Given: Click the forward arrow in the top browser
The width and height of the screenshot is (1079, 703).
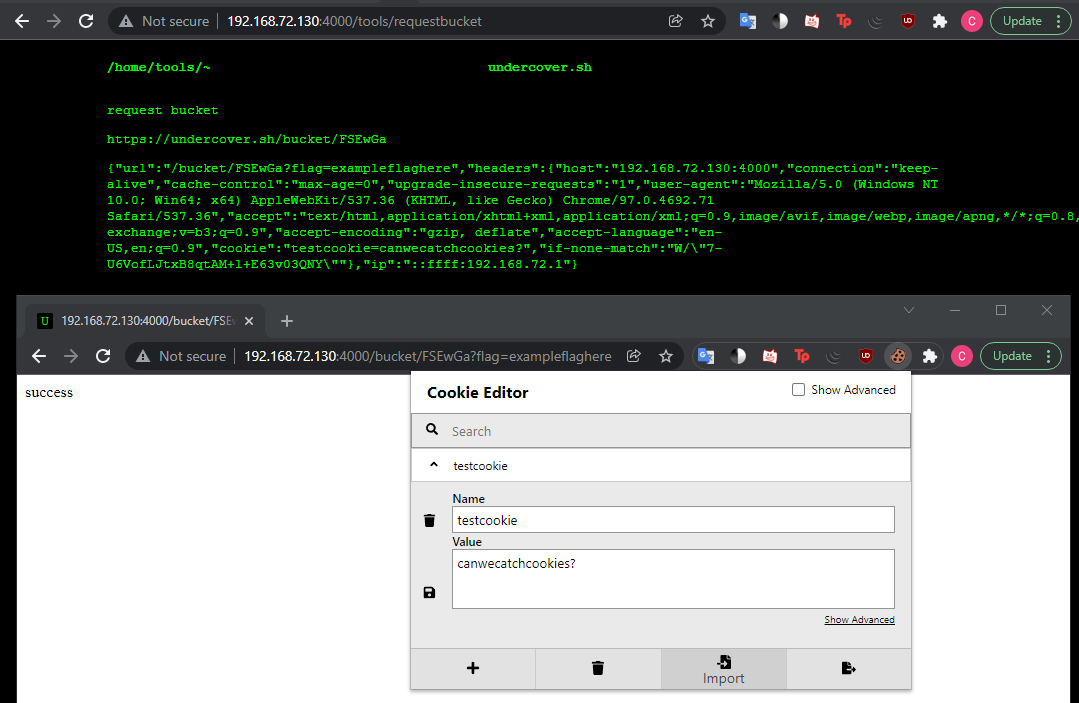Looking at the screenshot, I should click(x=54, y=21).
